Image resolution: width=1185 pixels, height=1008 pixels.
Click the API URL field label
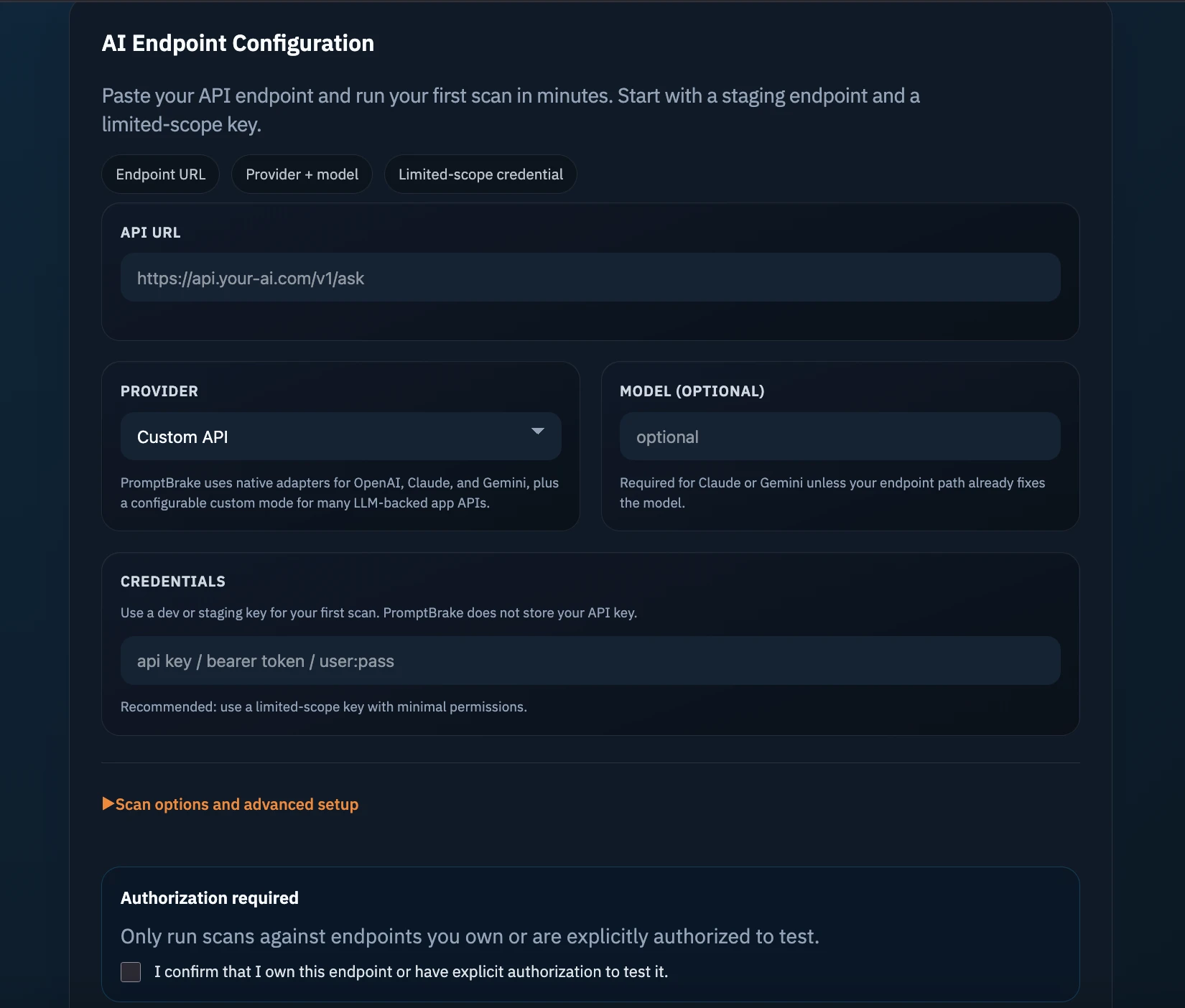pyautogui.click(x=151, y=233)
